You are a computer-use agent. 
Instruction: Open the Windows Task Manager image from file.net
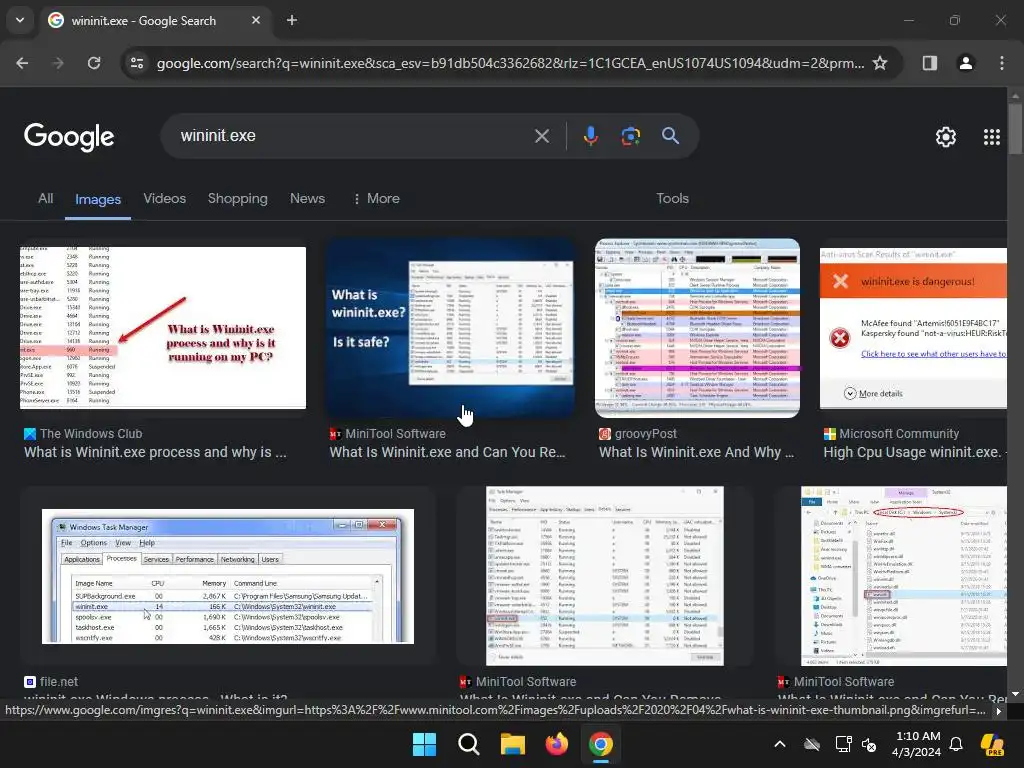click(228, 576)
